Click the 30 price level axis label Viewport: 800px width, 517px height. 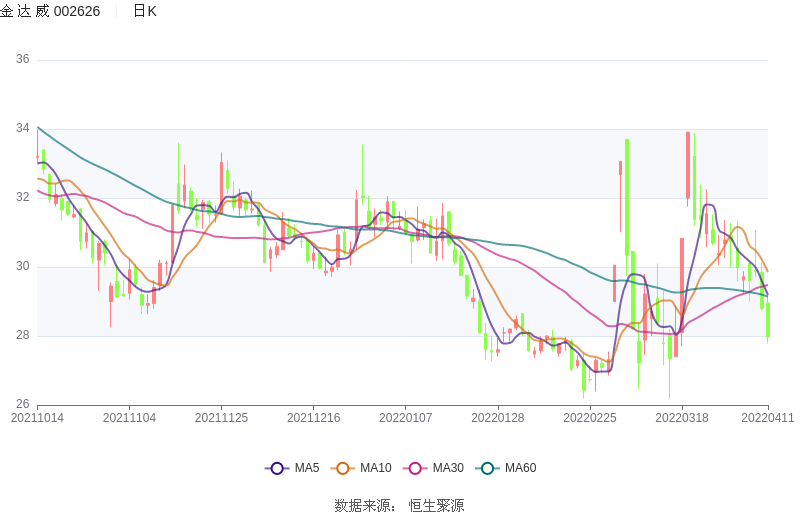22,267
